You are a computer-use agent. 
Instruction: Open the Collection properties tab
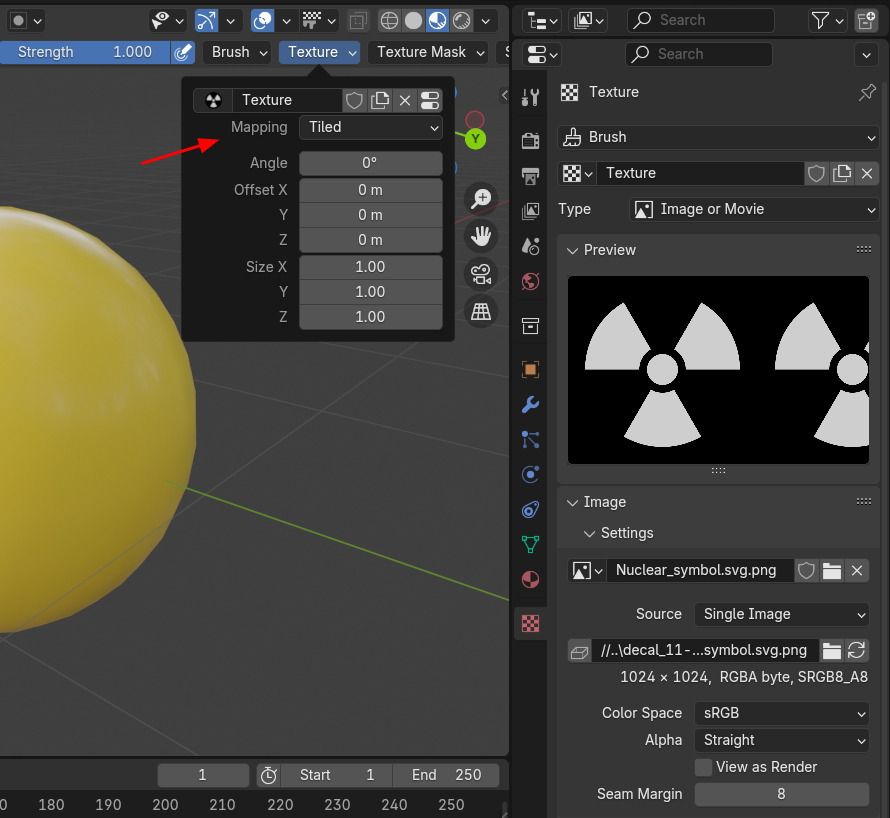click(x=530, y=326)
